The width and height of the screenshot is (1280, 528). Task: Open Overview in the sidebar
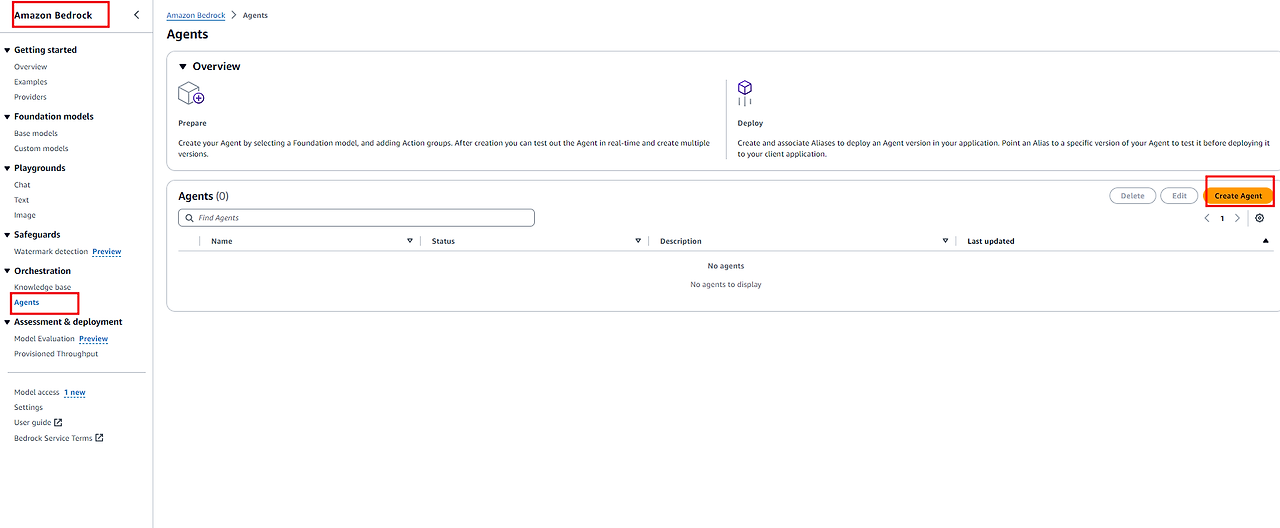coord(30,67)
